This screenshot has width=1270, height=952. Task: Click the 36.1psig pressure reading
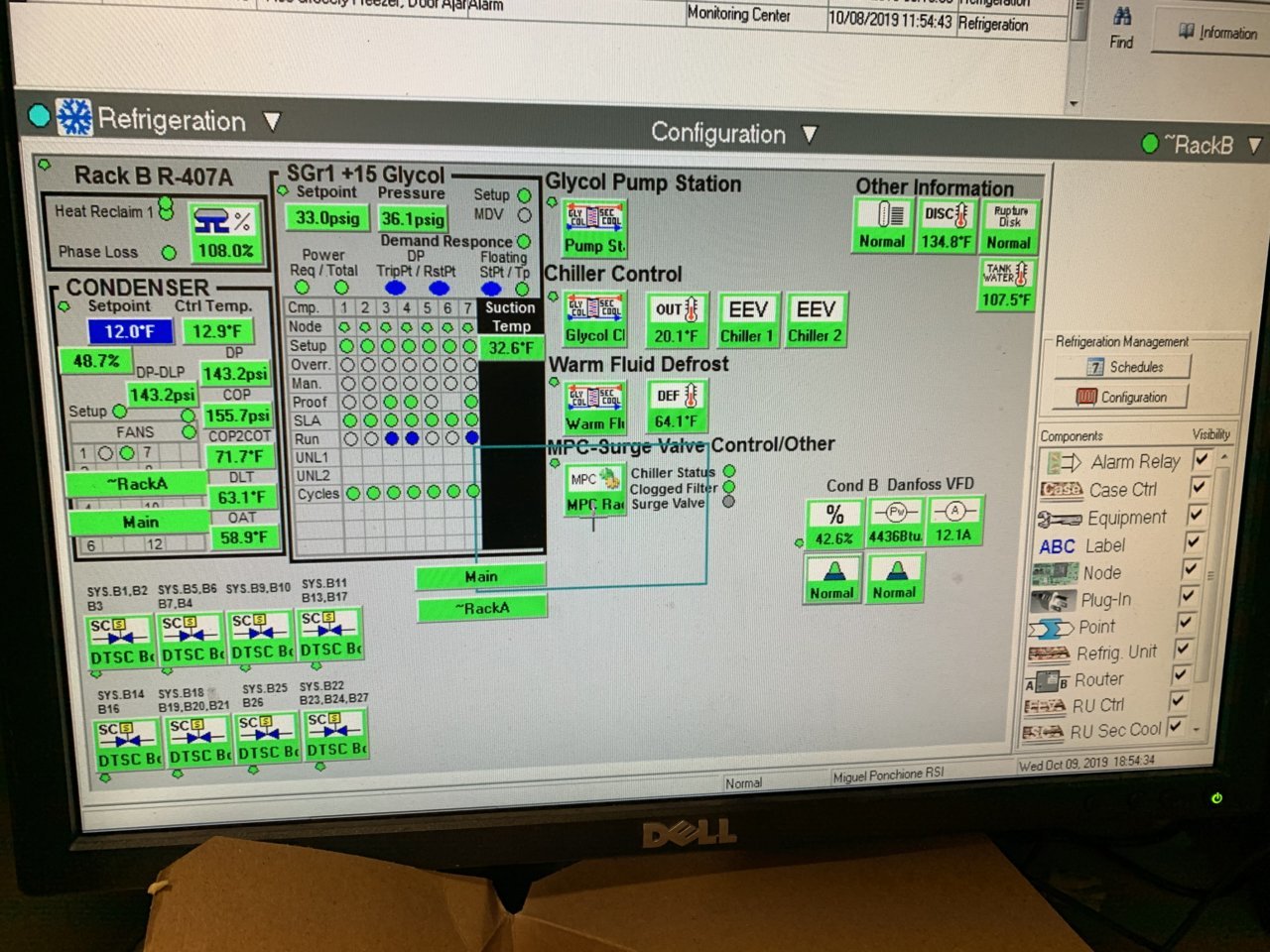point(413,218)
